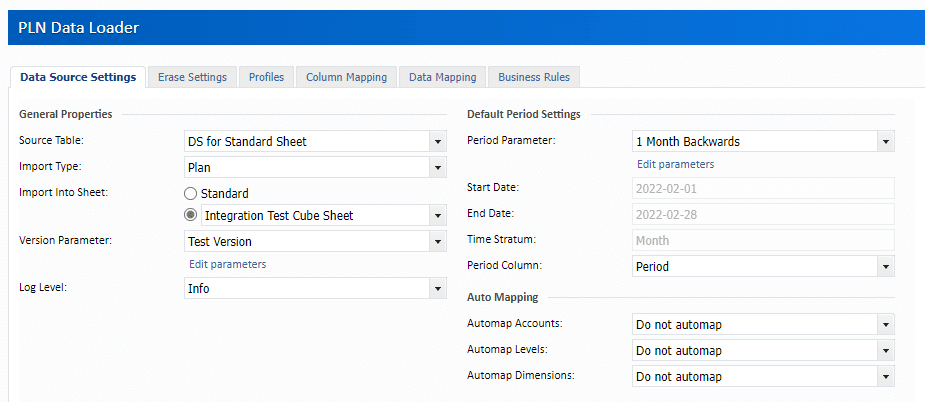The width and height of the screenshot is (925, 402).
Task: Open the Source Table dropdown
Action: (x=437, y=142)
